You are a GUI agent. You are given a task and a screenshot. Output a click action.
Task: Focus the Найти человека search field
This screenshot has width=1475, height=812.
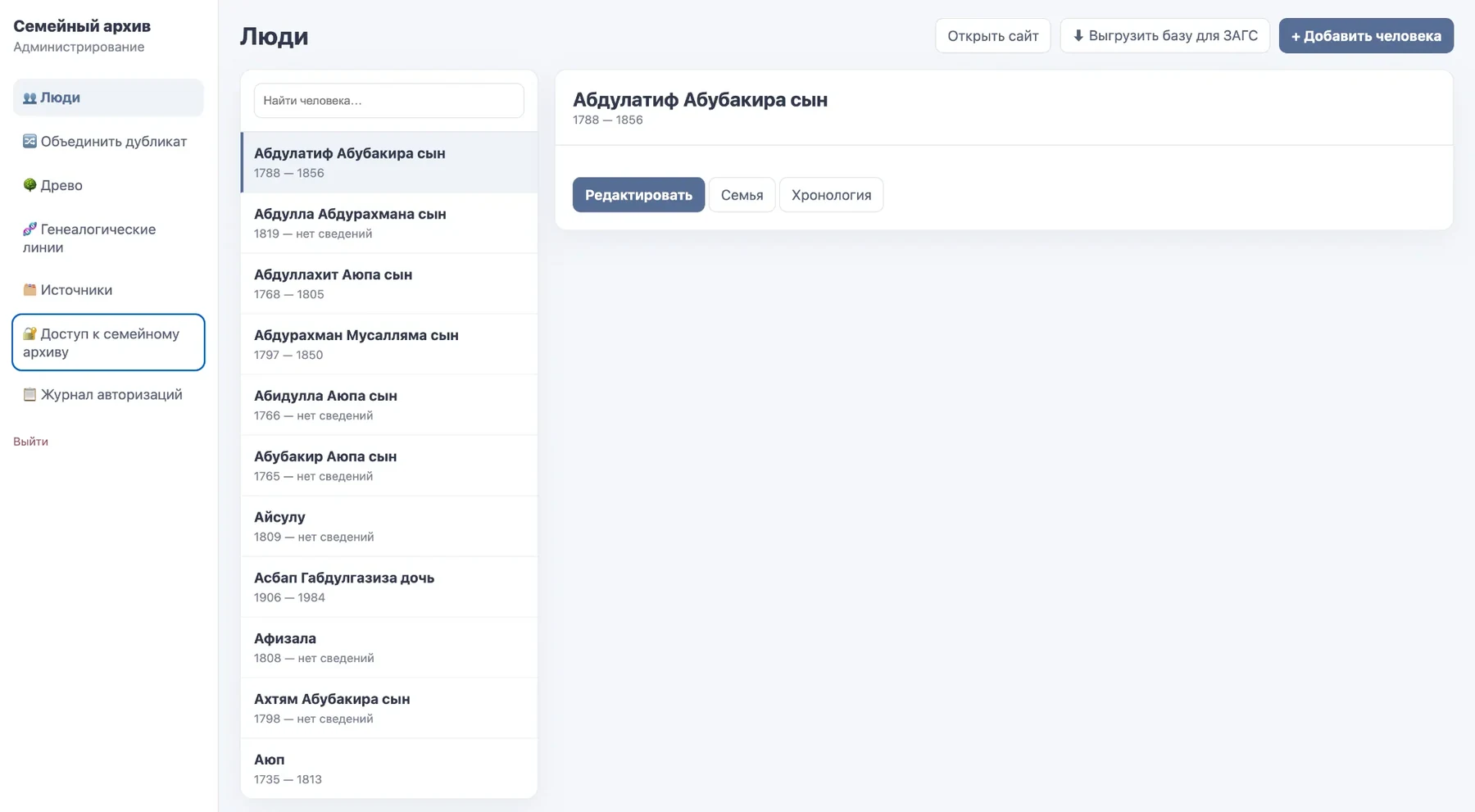tap(389, 101)
